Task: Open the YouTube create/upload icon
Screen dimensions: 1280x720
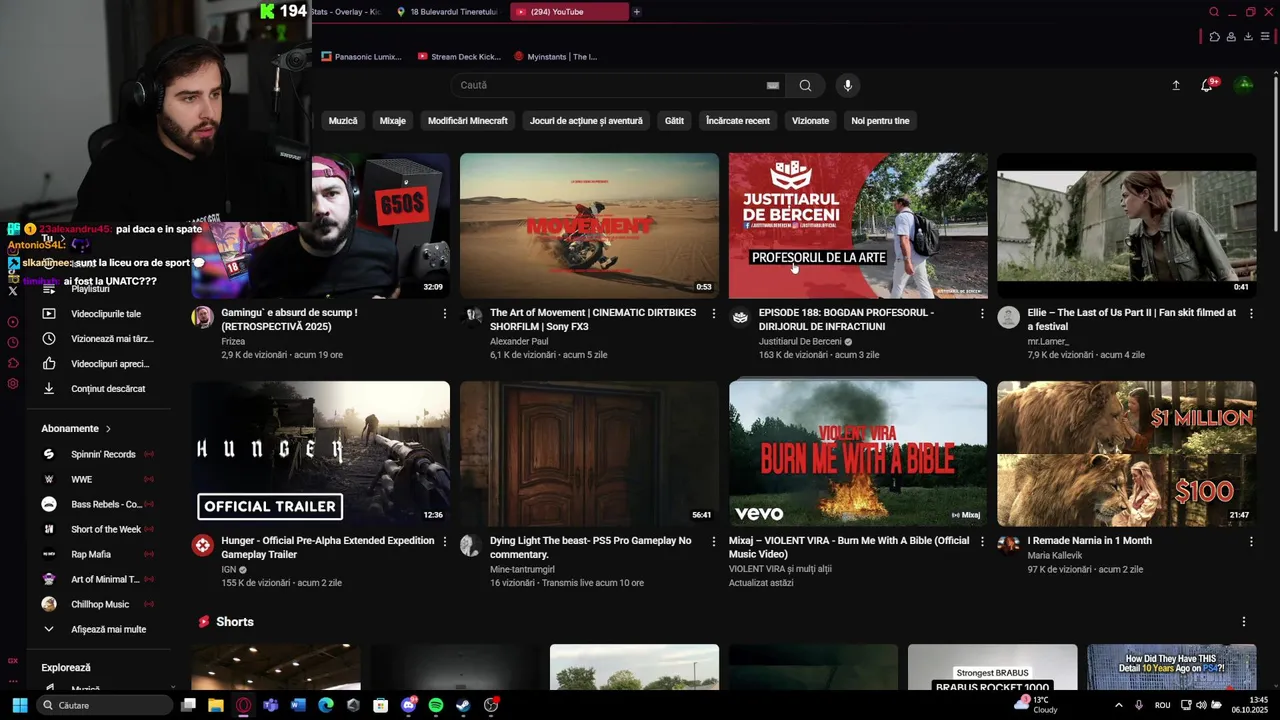Action: click(1176, 86)
